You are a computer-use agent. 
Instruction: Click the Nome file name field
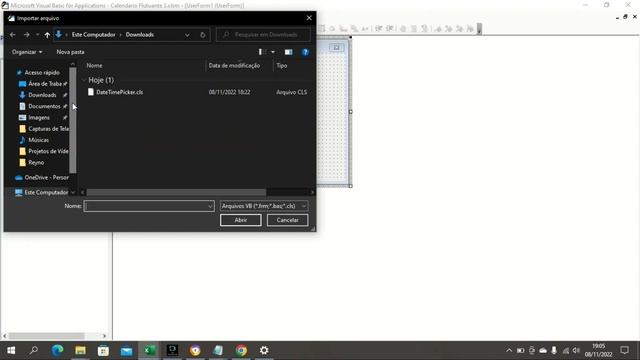pos(149,206)
